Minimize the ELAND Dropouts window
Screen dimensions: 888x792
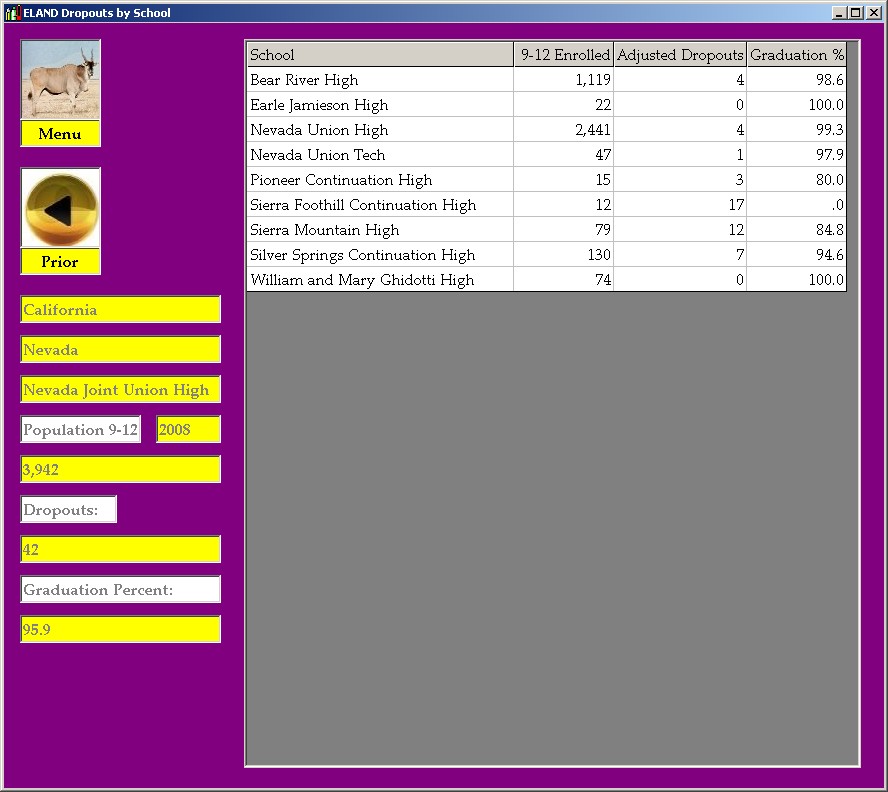[839, 12]
